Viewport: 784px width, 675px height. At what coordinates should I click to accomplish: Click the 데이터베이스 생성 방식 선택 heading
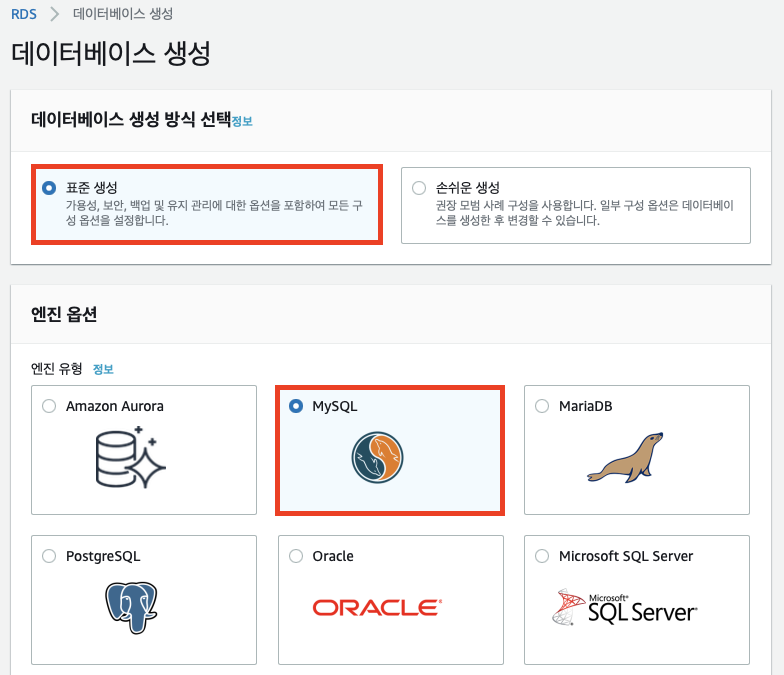point(131,120)
